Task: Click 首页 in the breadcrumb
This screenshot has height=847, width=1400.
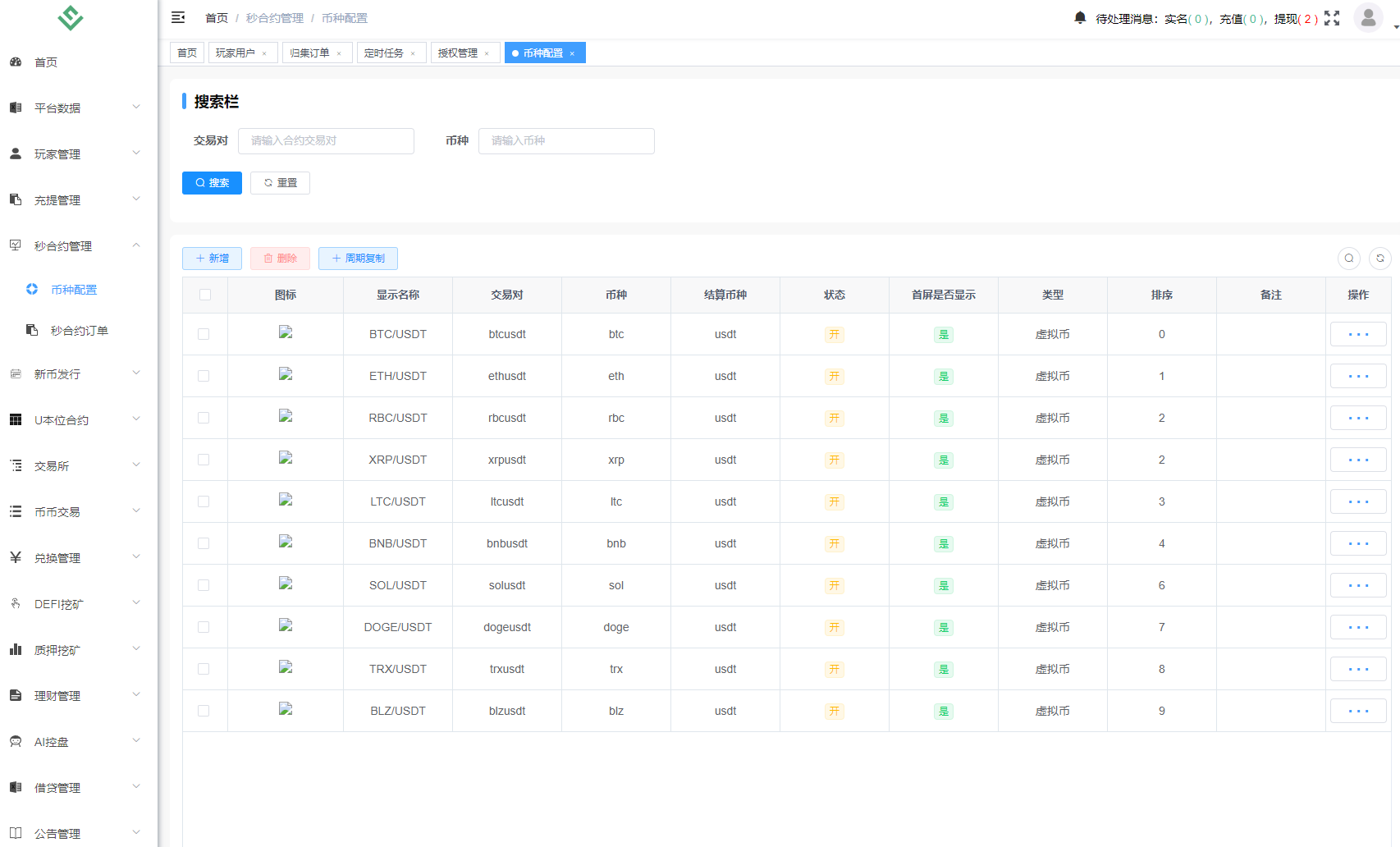Action: 217,18
